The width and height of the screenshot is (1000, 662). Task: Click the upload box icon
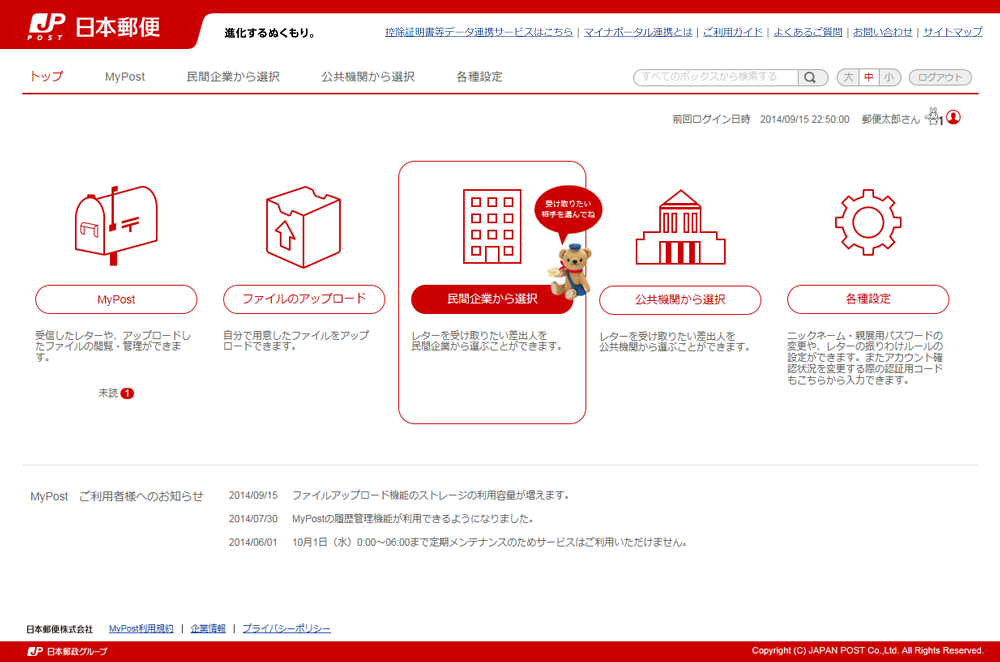[304, 226]
